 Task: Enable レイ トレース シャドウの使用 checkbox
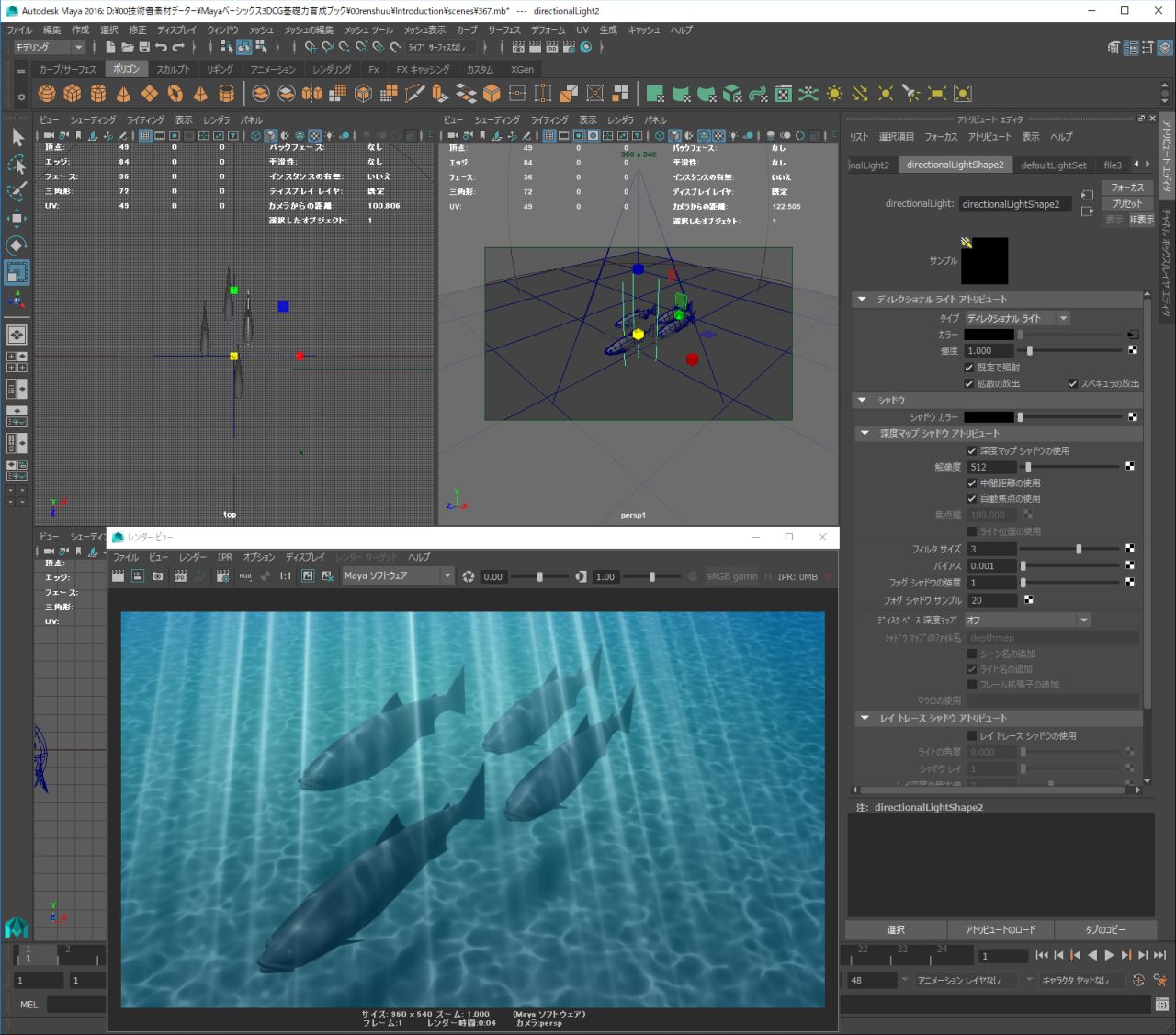click(972, 736)
